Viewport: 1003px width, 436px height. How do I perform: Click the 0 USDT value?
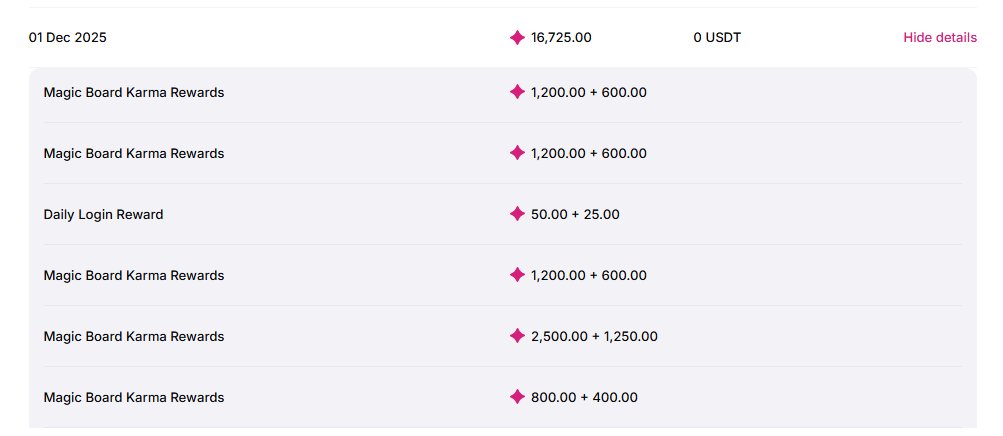click(717, 38)
